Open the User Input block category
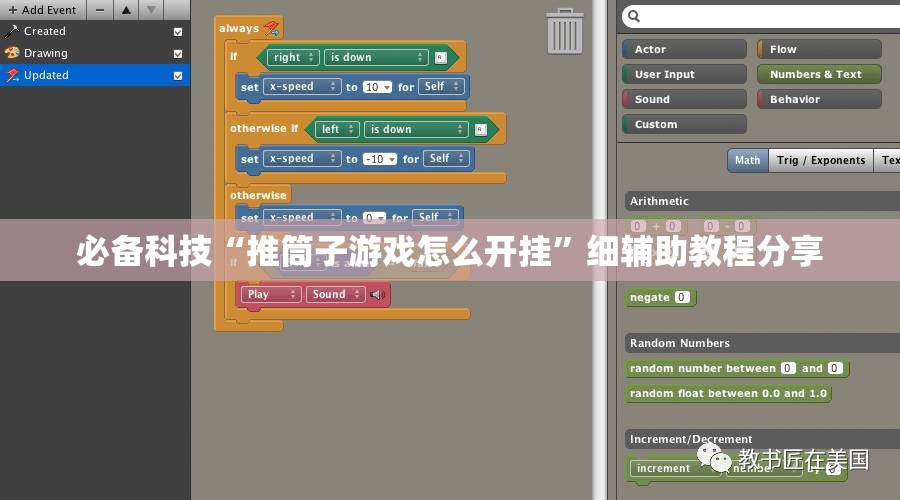Screen dimensions: 900x500 pos(684,74)
